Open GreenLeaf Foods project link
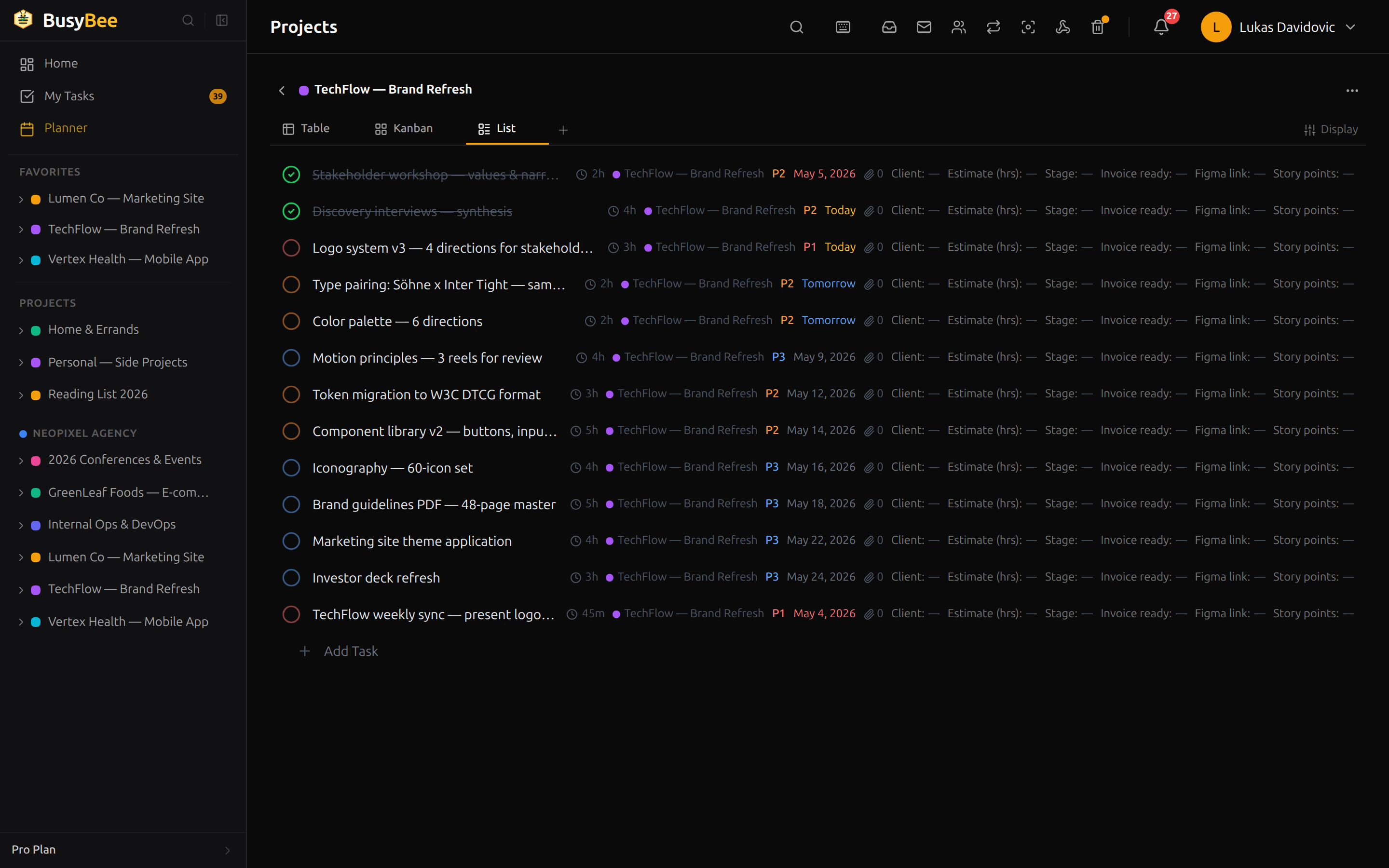The width and height of the screenshot is (1389, 868). coord(128,492)
